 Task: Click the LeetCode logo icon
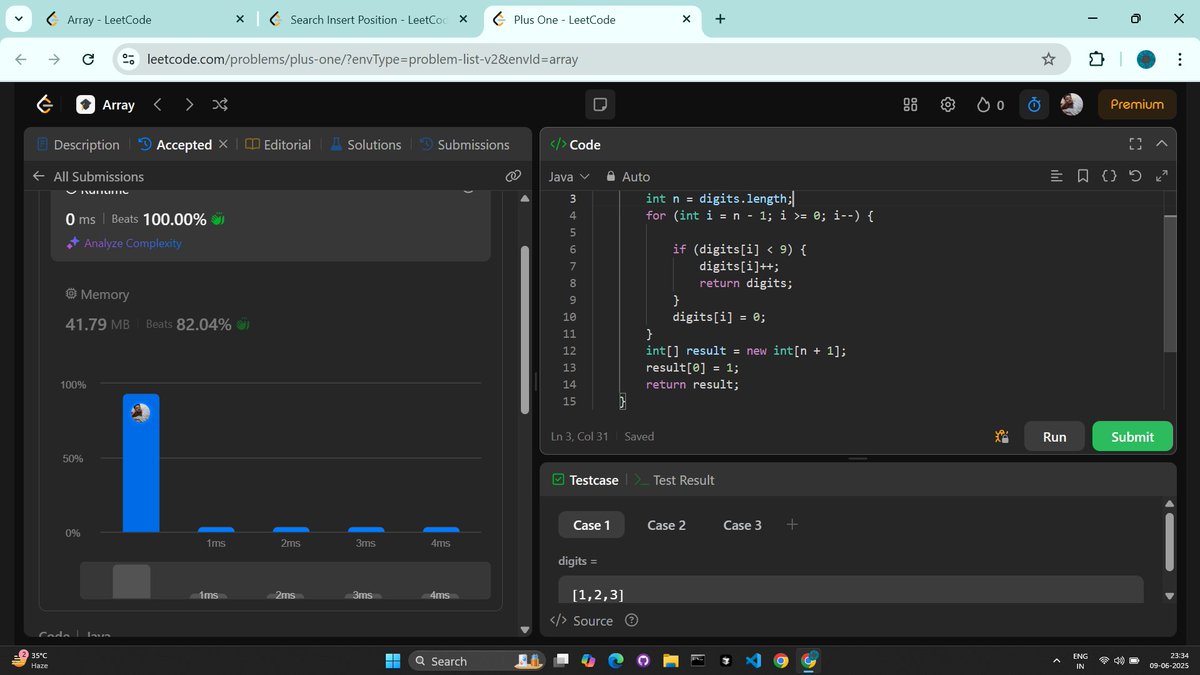pos(44,104)
